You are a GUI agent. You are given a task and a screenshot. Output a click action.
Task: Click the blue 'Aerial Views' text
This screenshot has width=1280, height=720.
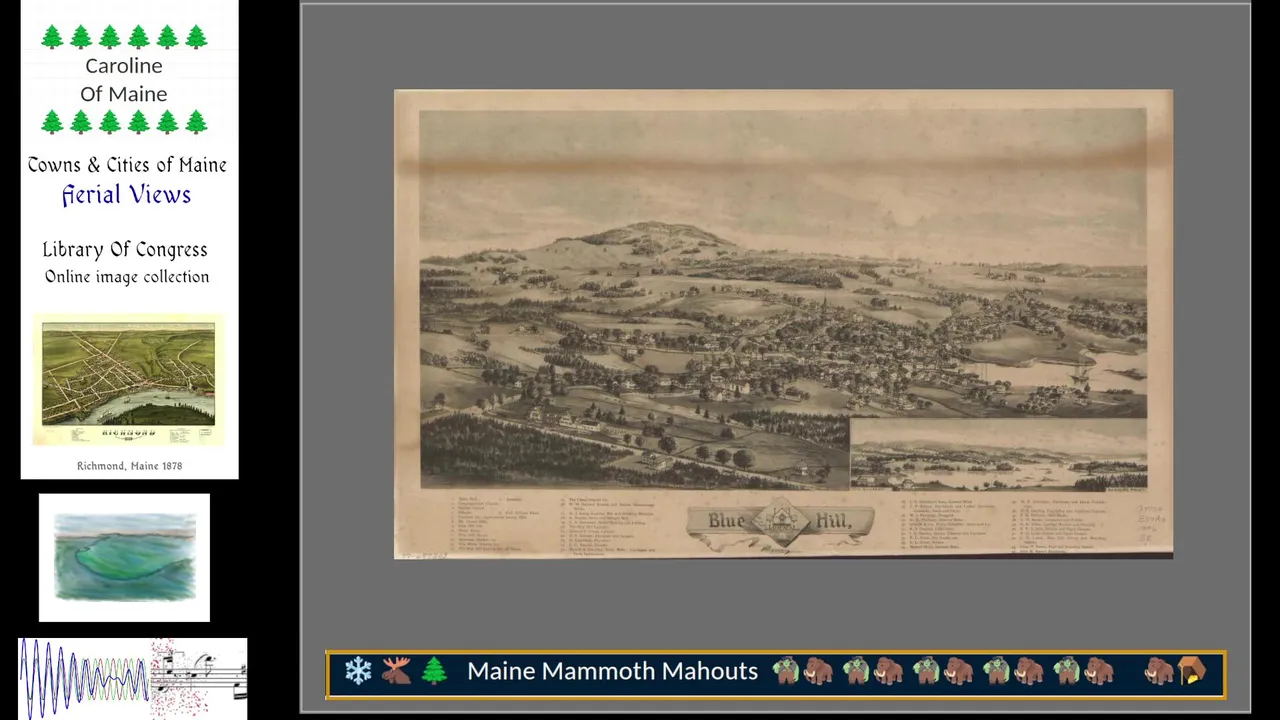126,195
